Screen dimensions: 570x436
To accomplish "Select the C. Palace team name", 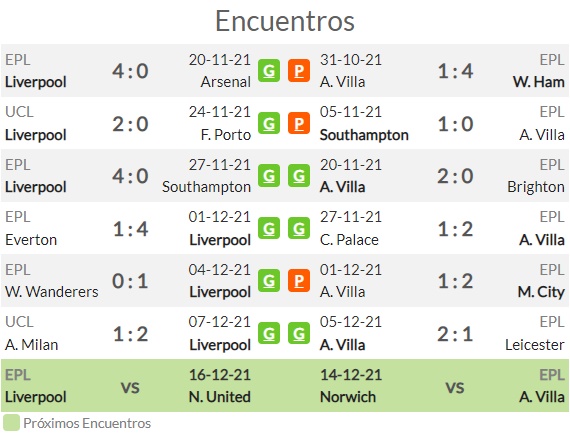I will [349, 240].
